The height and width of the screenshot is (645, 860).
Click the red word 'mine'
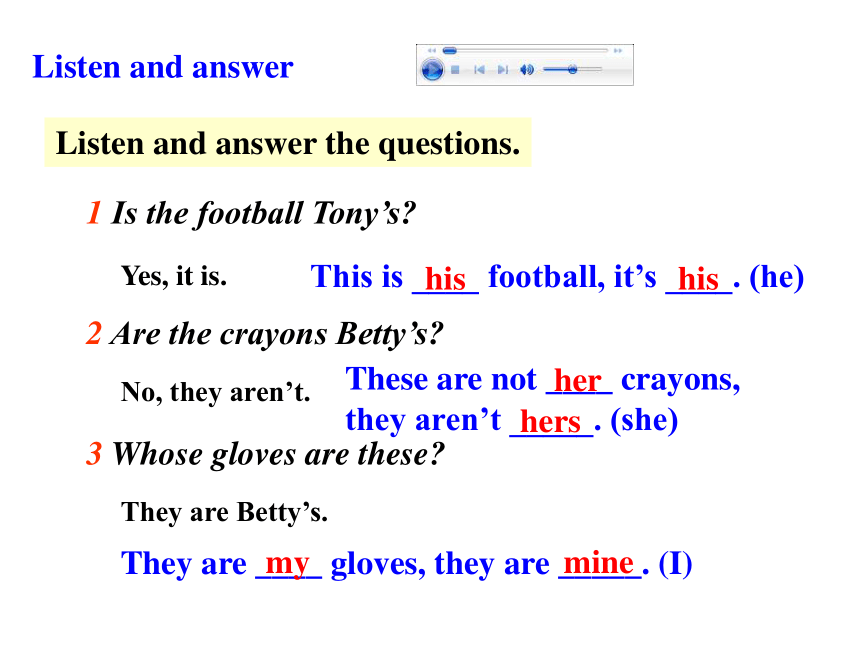pyautogui.click(x=598, y=563)
